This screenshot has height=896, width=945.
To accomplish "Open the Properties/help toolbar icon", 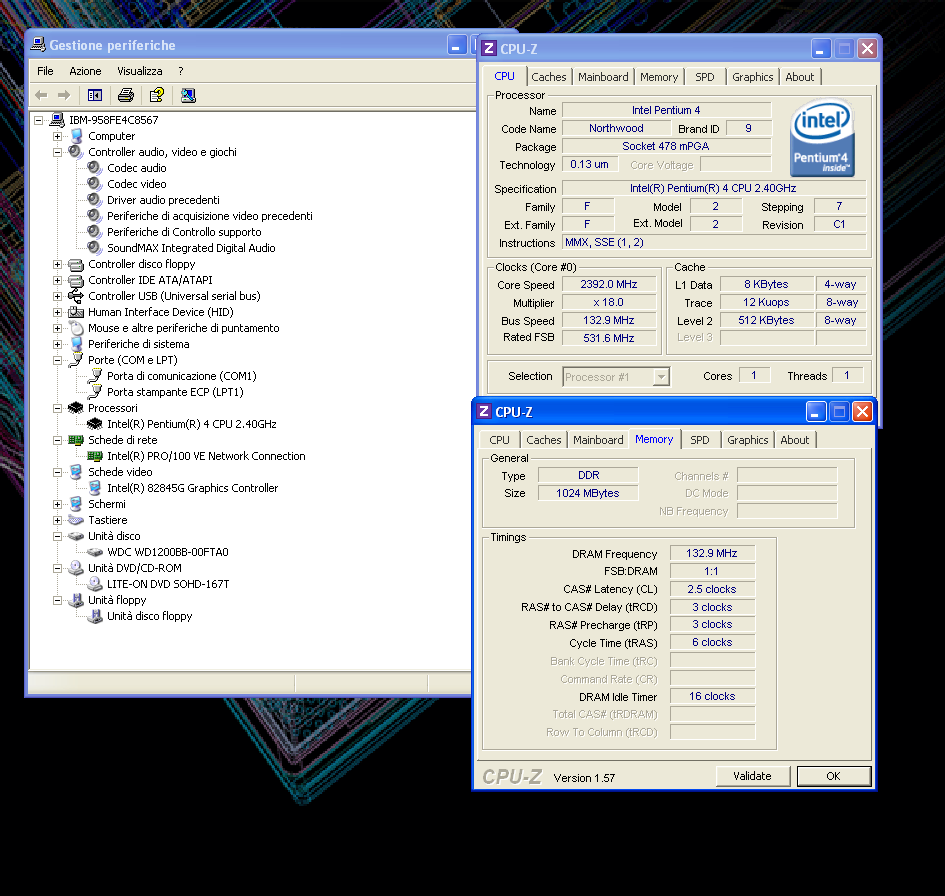I will [x=157, y=95].
